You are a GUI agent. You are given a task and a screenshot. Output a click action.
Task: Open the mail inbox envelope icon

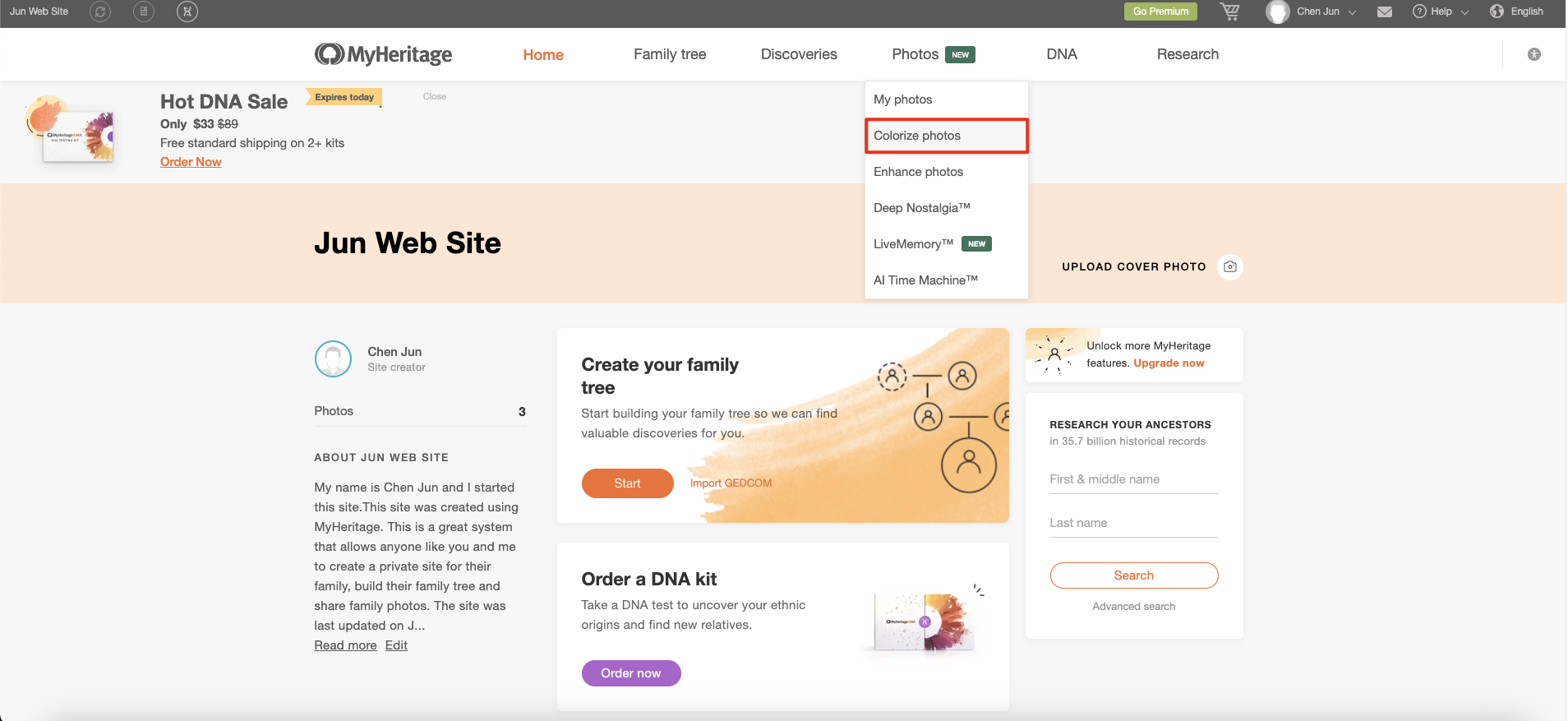(x=1384, y=12)
